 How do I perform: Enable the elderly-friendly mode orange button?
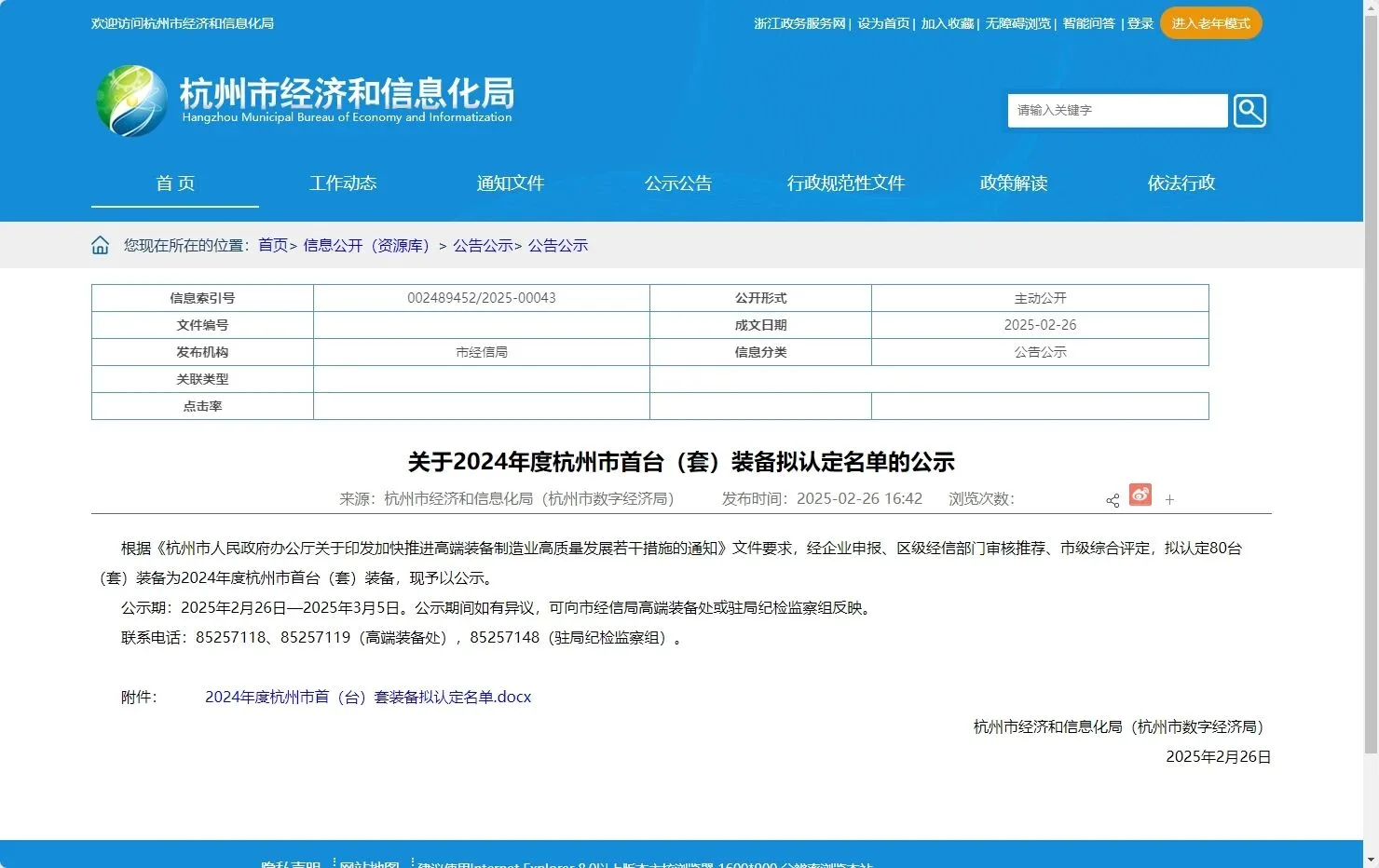[1210, 23]
